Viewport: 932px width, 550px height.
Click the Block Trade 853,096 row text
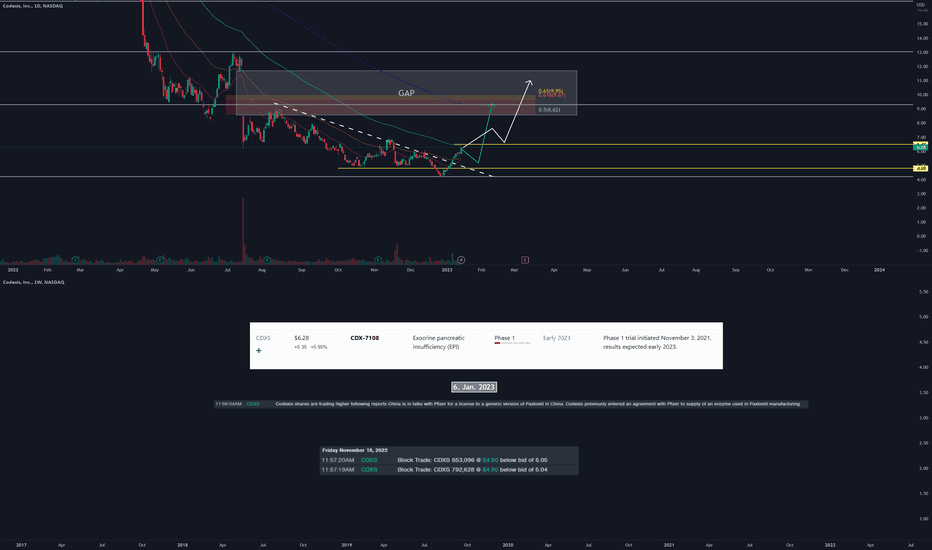coord(473,460)
